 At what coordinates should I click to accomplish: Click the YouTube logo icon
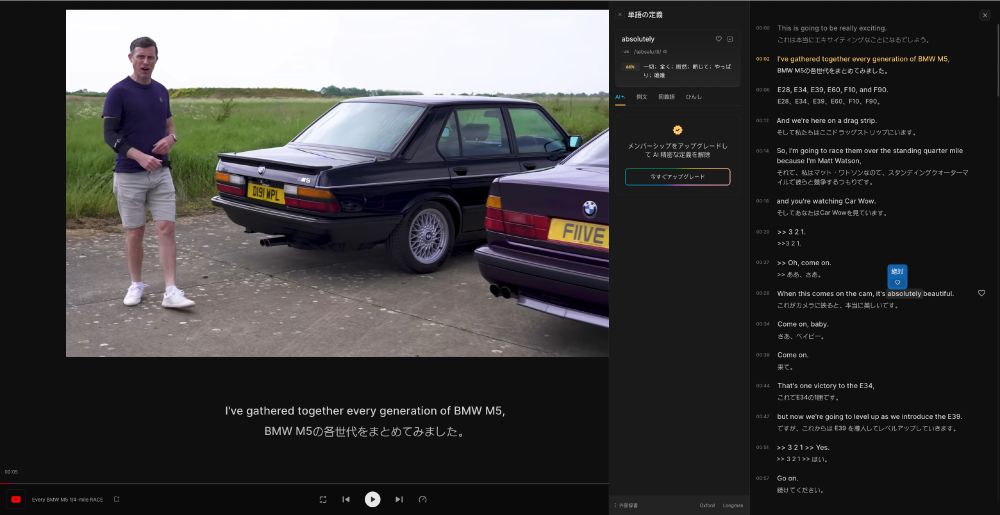pyautogui.click(x=16, y=500)
